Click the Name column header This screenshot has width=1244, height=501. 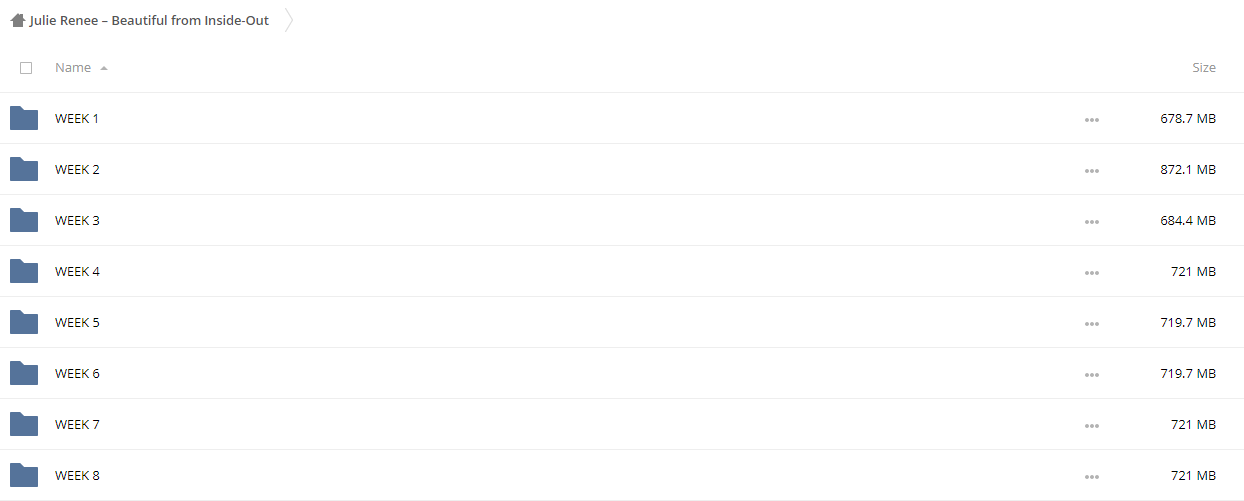pos(73,68)
